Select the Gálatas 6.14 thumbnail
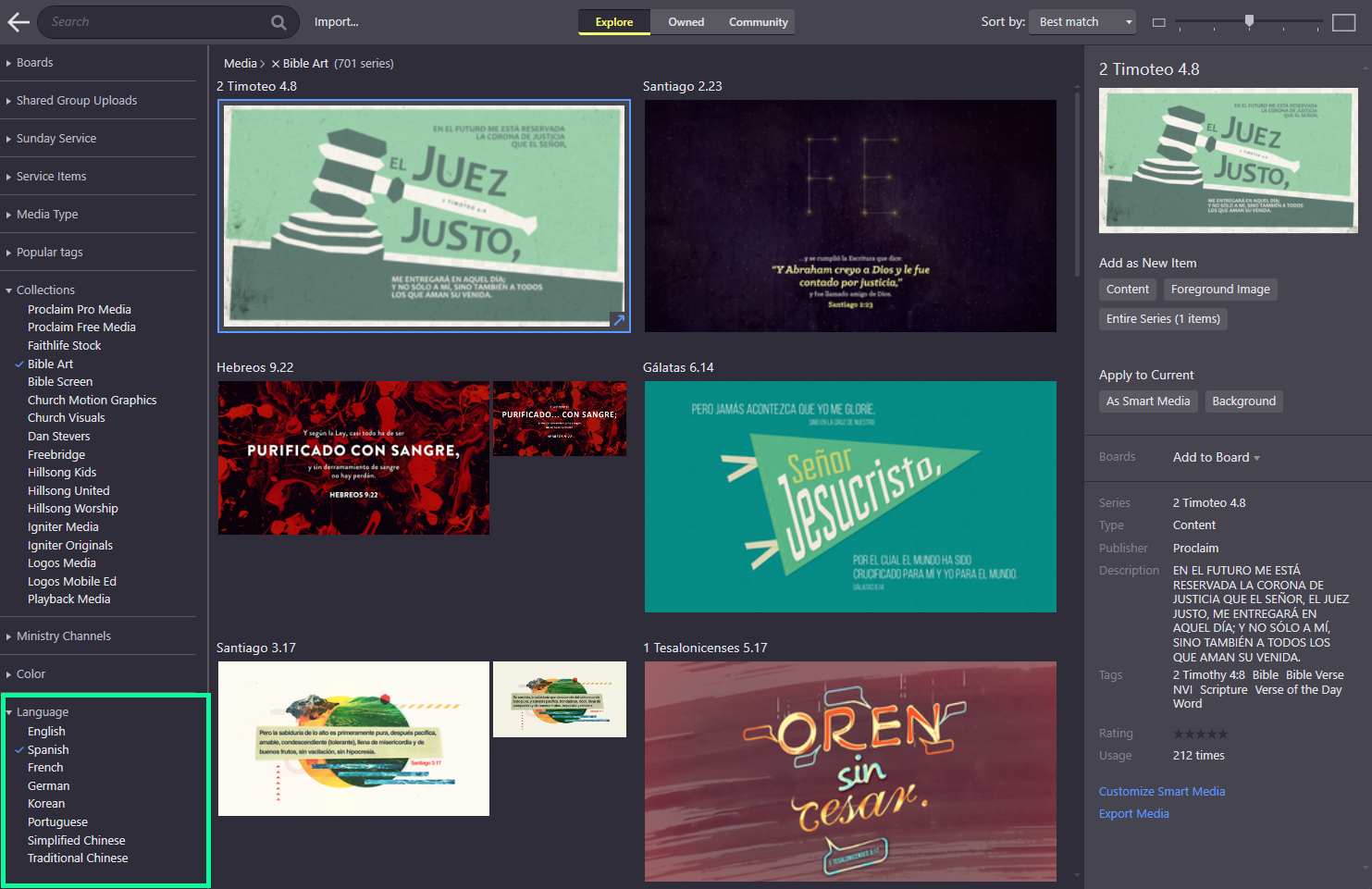 point(850,497)
